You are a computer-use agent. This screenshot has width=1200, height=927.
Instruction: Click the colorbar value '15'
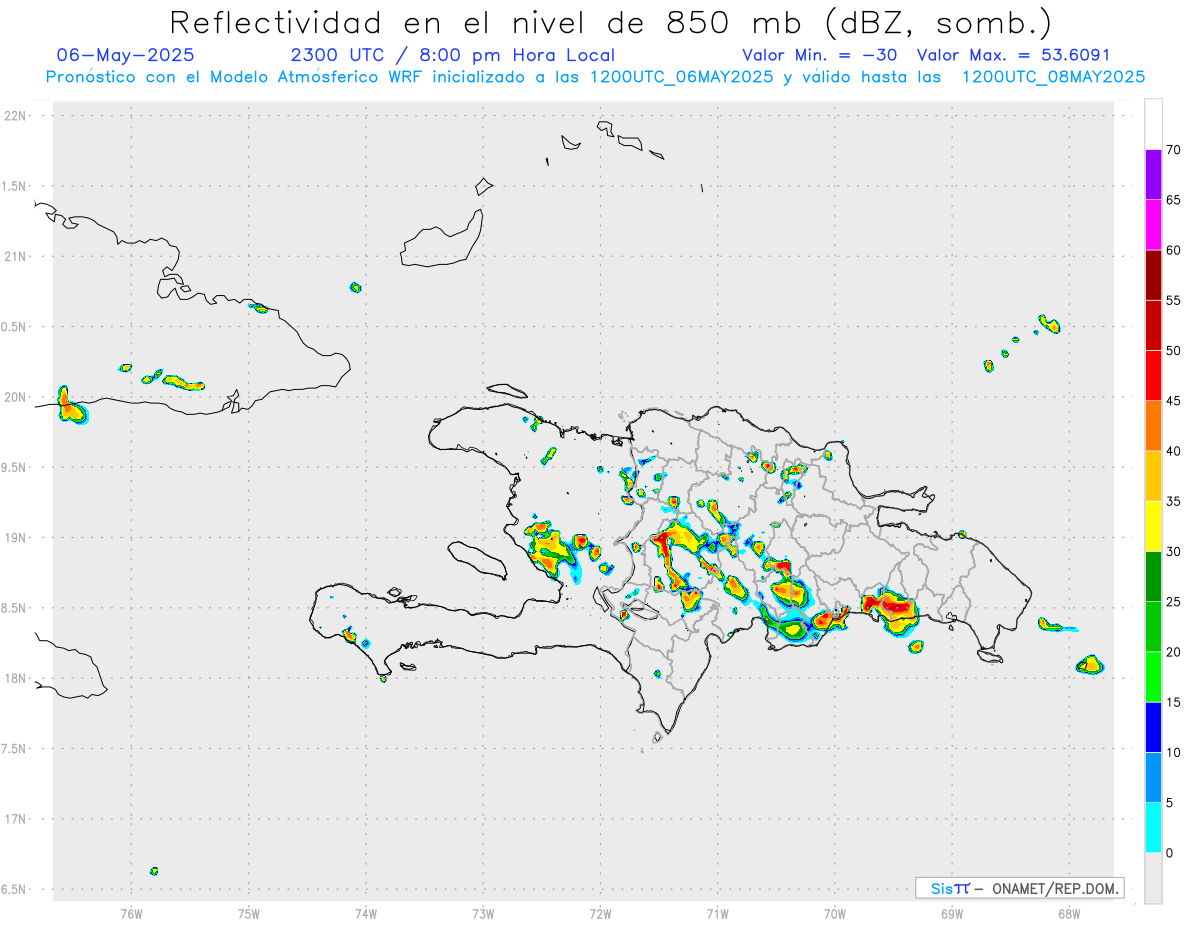pos(1174,702)
